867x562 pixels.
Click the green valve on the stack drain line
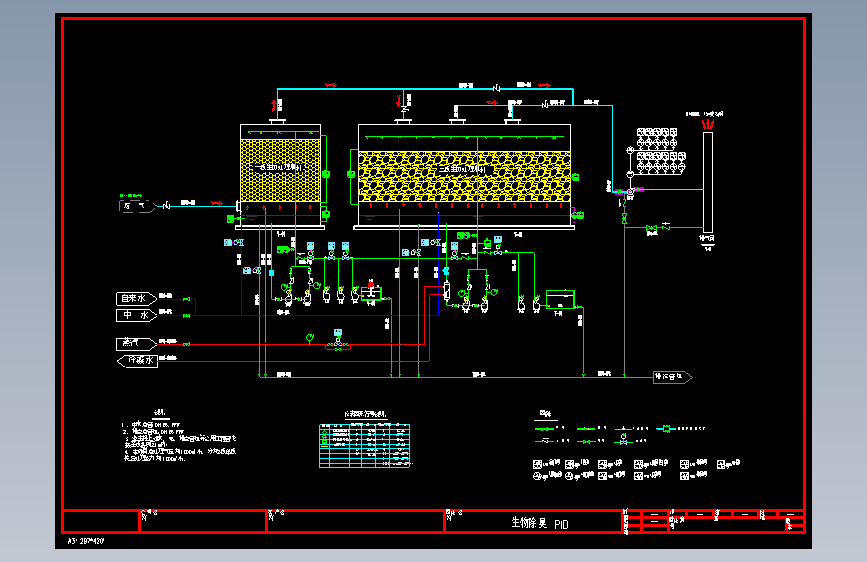click(651, 228)
